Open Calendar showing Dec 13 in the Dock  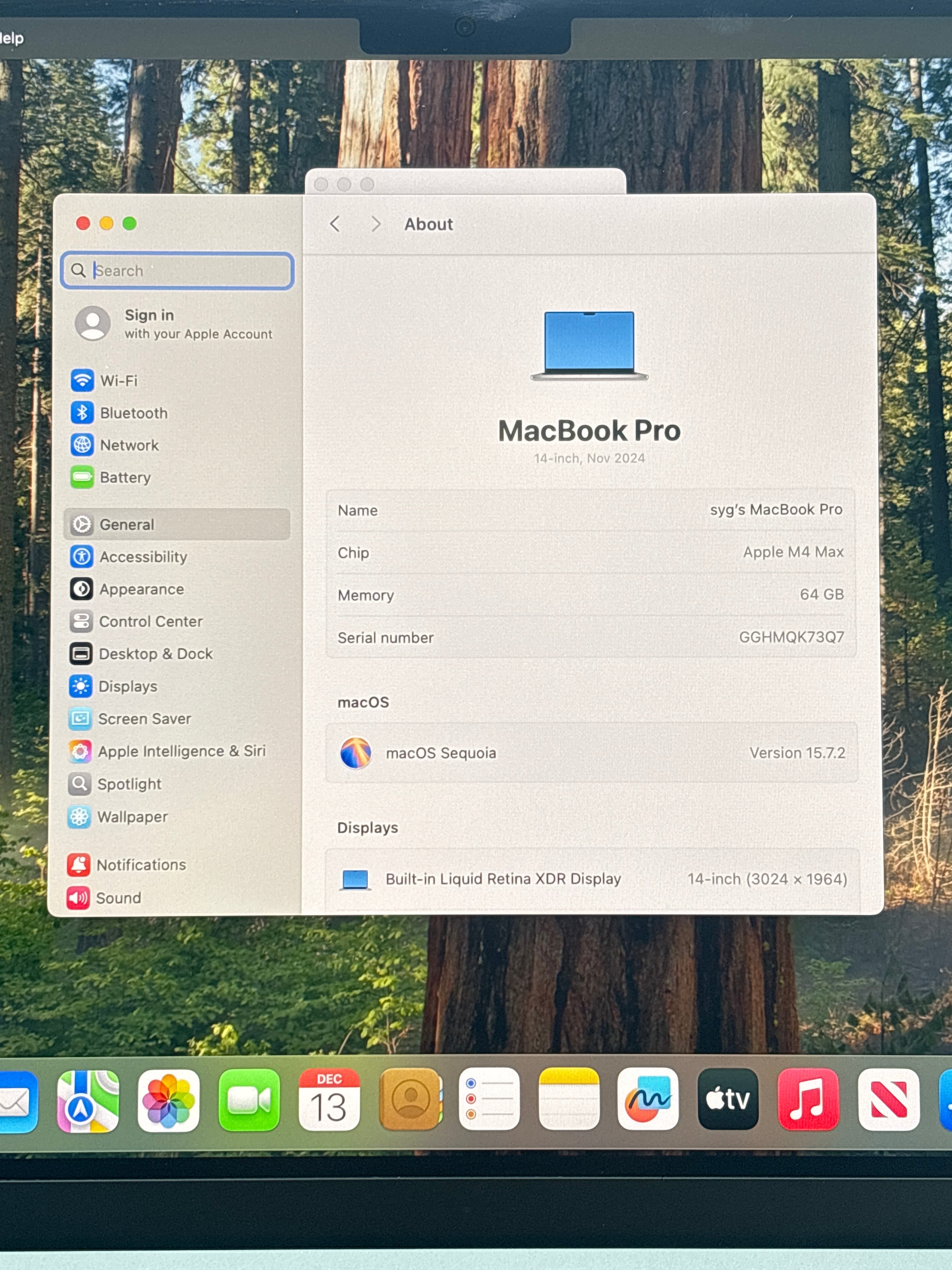[x=329, y=1100]
